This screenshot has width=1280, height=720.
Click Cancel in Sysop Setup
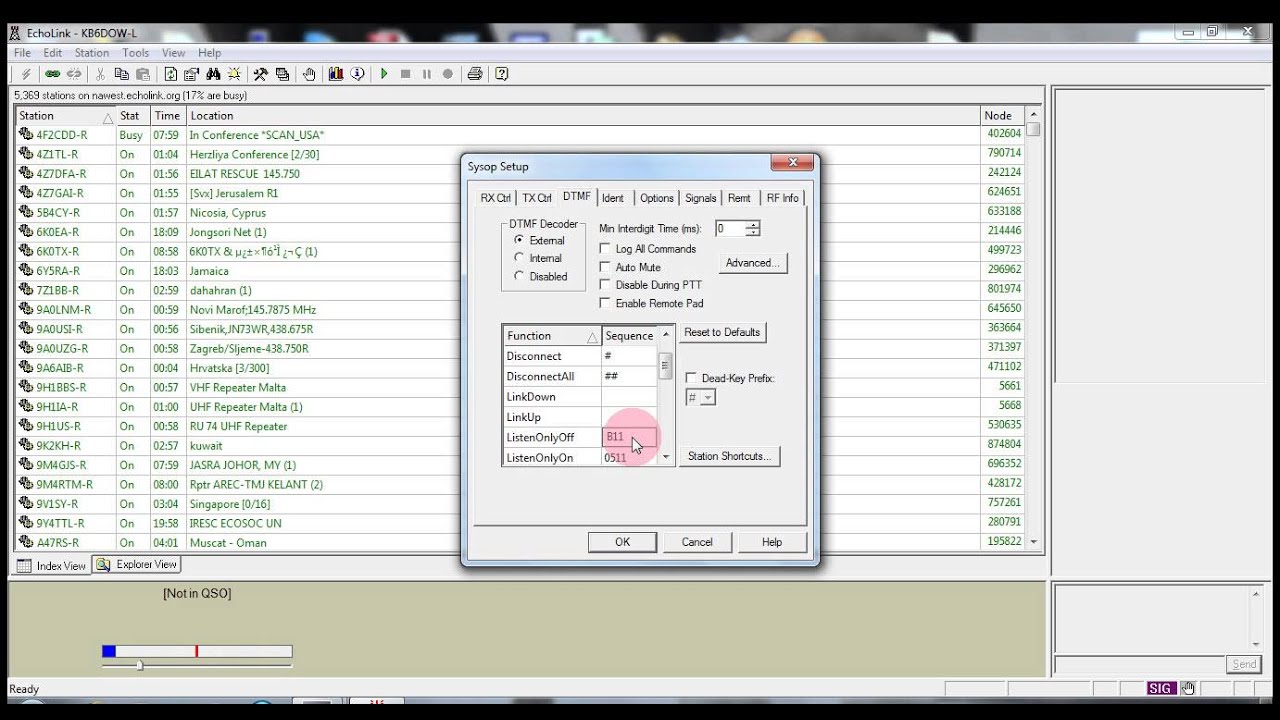[697, 542]
